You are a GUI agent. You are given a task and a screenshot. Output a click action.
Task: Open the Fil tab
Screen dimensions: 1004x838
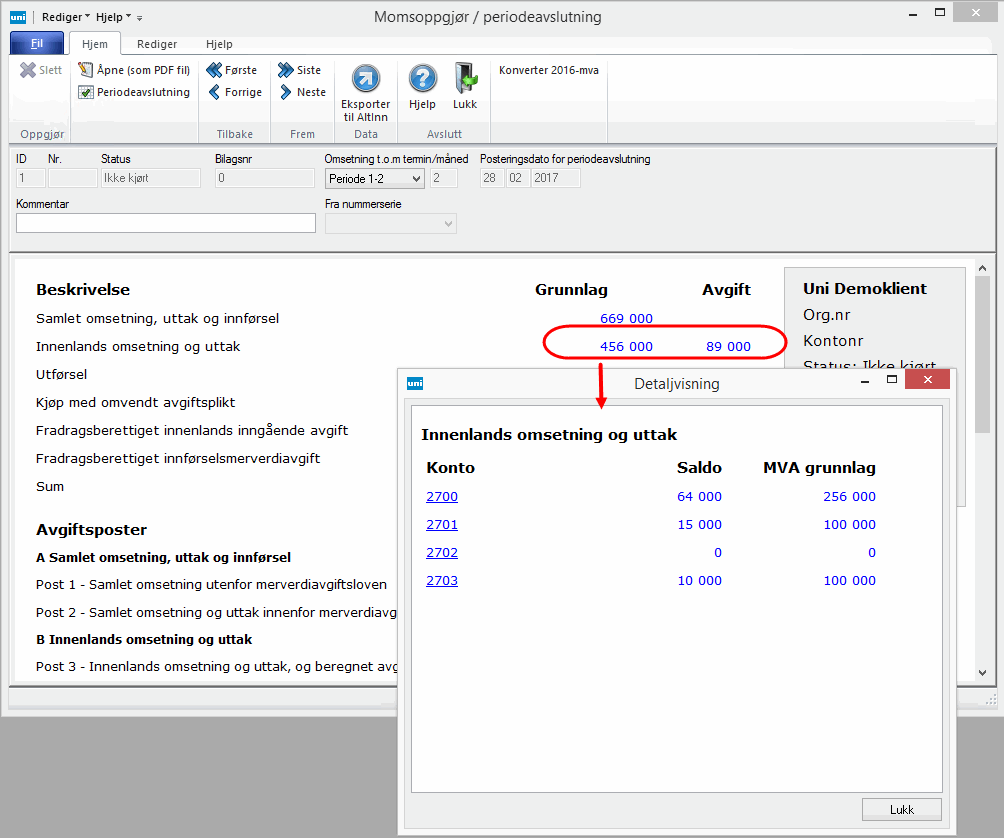click(37, 44)
